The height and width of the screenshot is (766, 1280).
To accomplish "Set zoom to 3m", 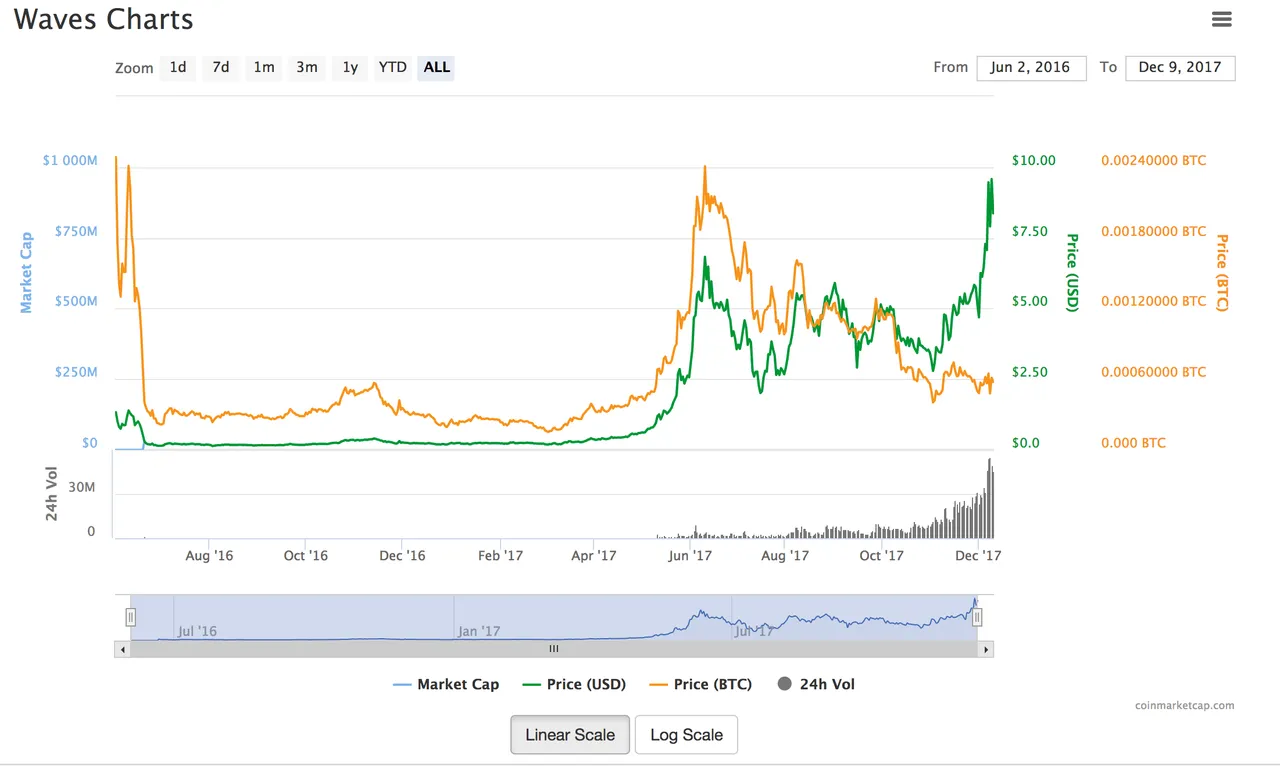I will click(307, 67).
